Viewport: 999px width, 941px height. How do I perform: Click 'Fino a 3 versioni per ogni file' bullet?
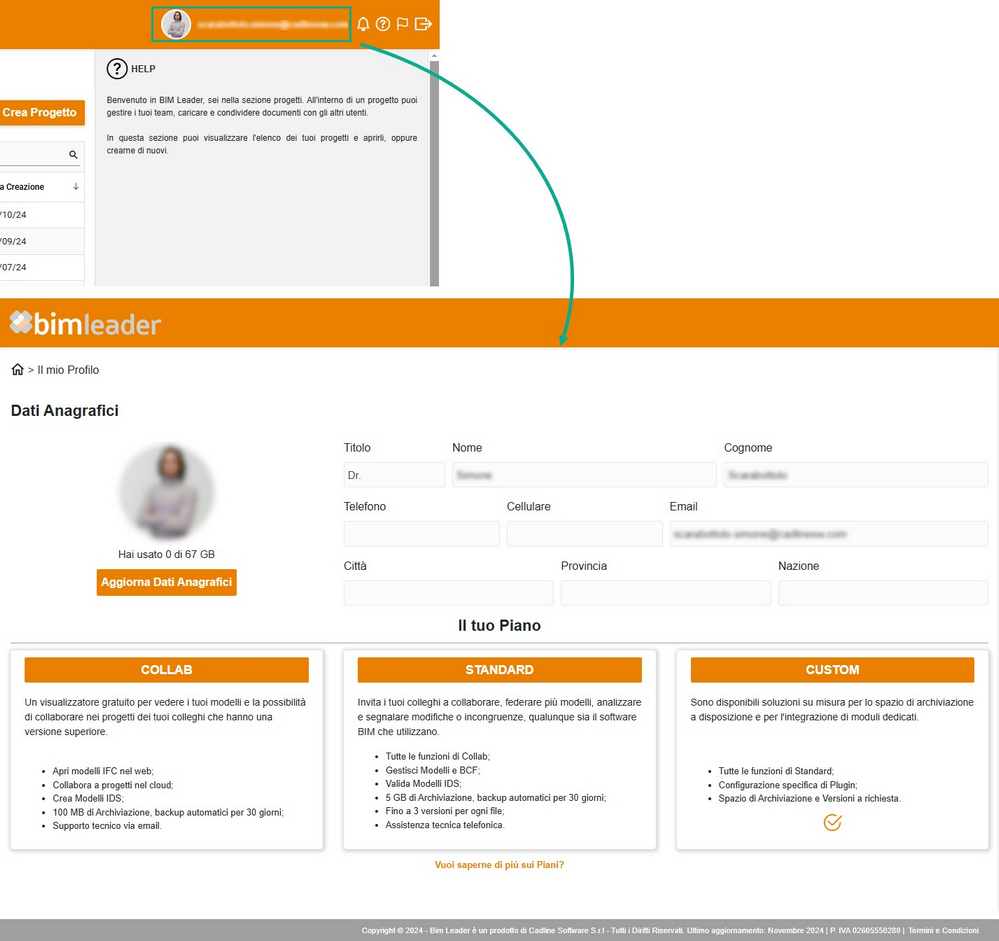click(x=445, y=811)
